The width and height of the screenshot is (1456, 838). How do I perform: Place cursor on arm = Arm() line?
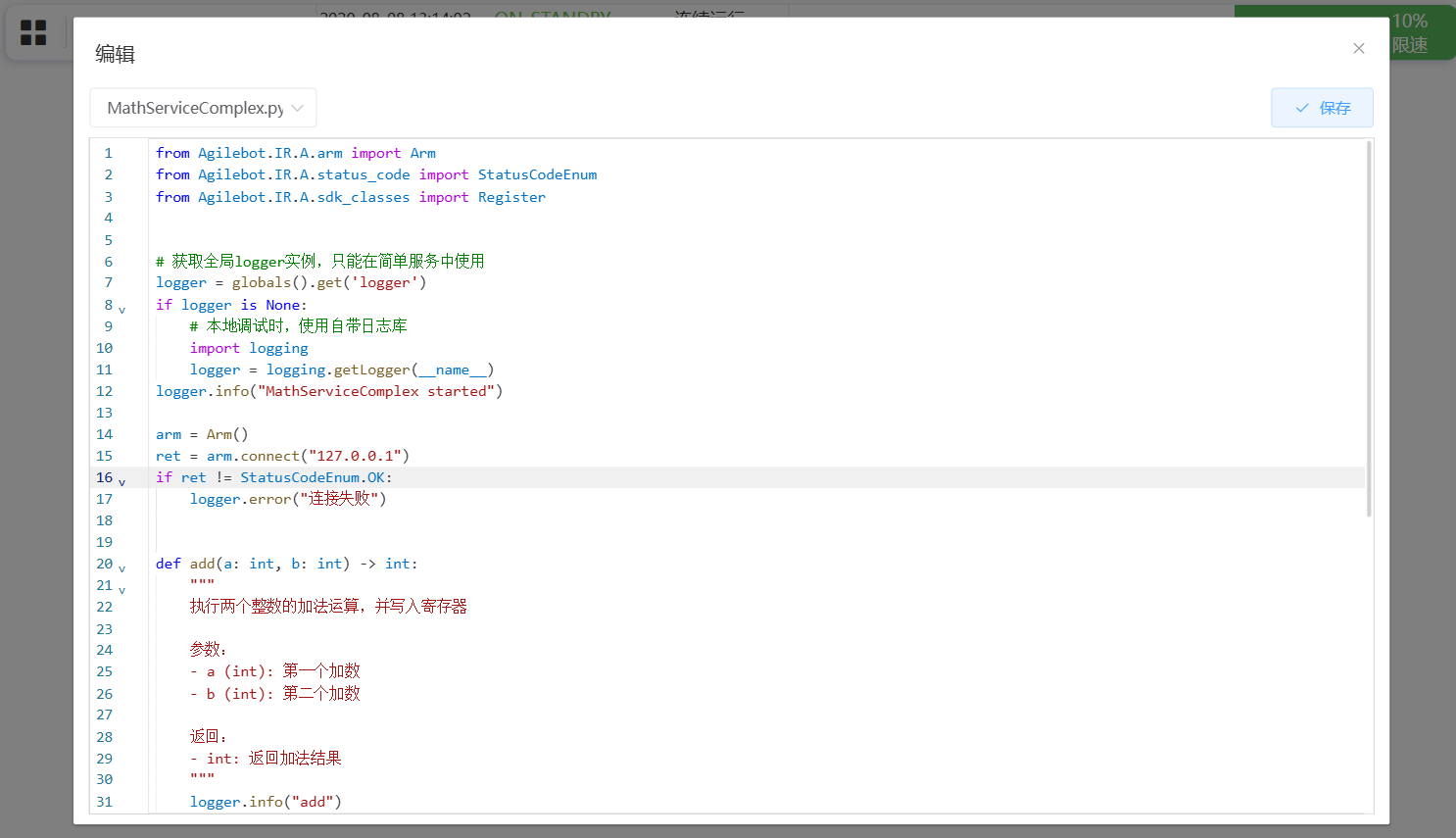202,434
